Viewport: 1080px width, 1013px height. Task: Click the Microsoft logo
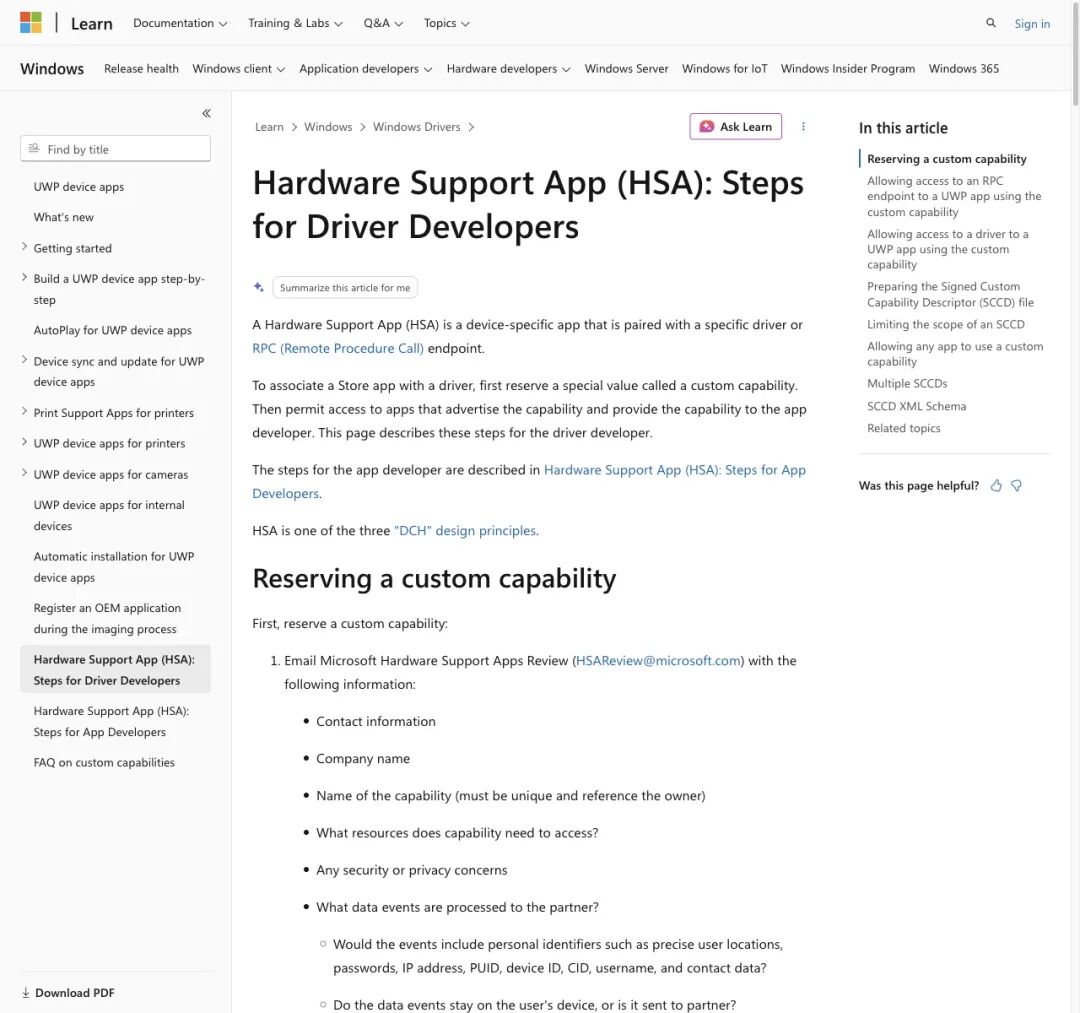tap(31, 23)
